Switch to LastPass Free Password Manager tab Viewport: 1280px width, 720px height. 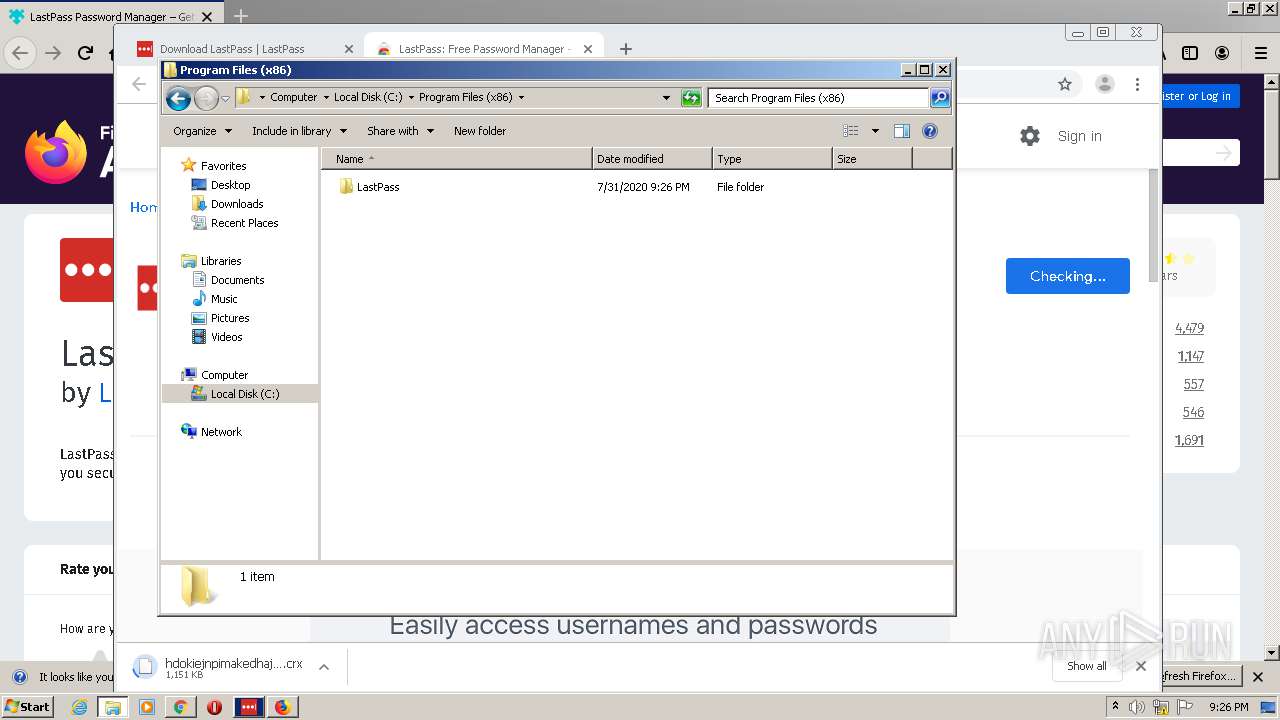[484, 49]
